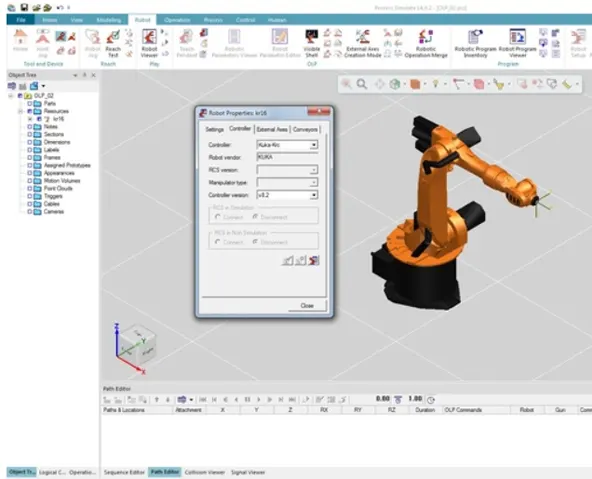The height and width of the screenshot is (479, 592).
Task: Open Robotic Program Inventory
Action: point(475,43)
